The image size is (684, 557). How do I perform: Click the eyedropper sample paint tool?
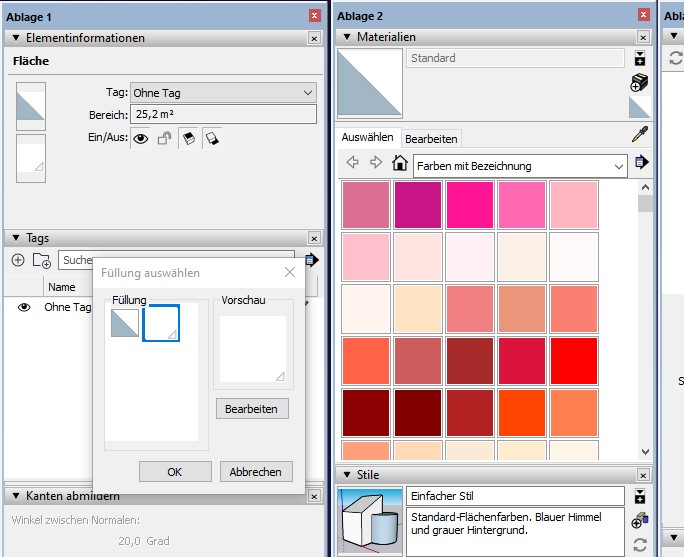click(640, 135)
